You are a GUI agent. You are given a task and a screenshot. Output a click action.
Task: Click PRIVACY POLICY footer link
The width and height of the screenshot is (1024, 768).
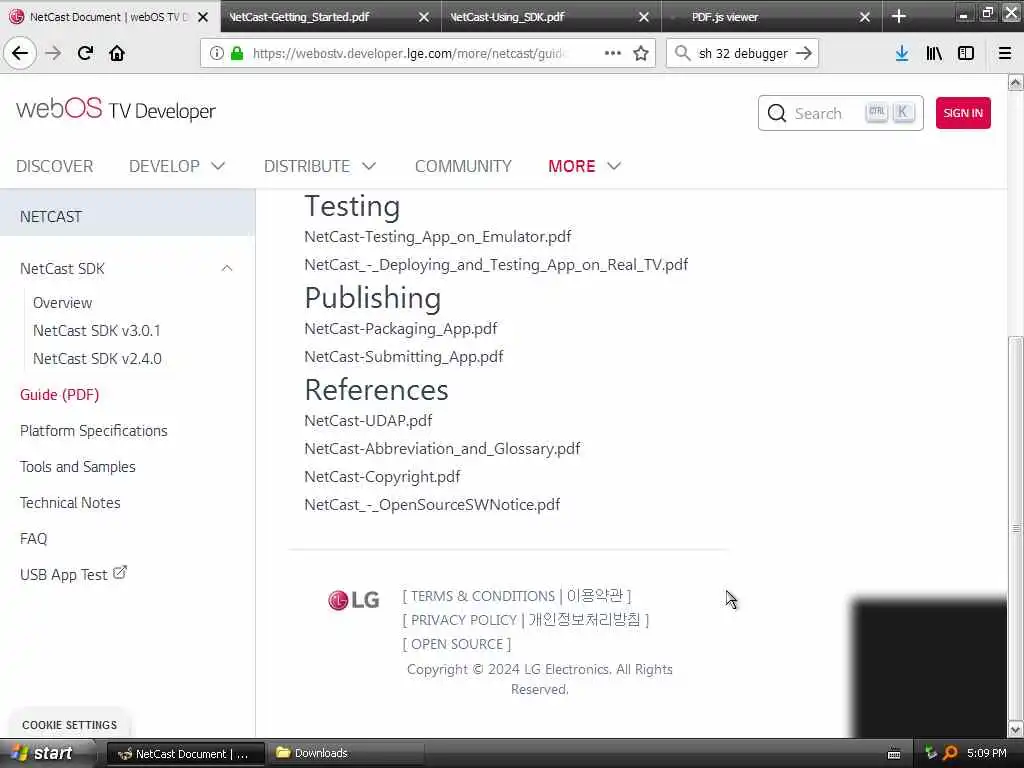[464, 620]
